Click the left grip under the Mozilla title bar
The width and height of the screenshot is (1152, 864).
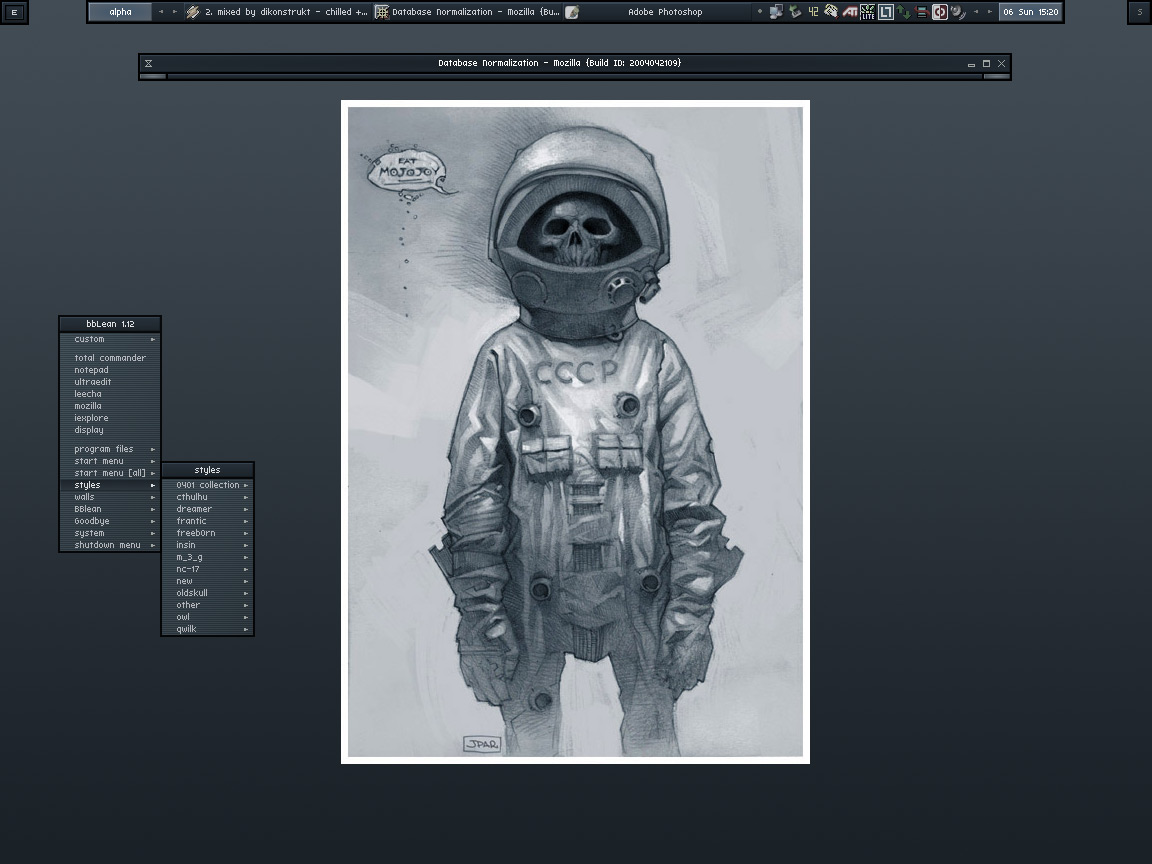point(154,76)
